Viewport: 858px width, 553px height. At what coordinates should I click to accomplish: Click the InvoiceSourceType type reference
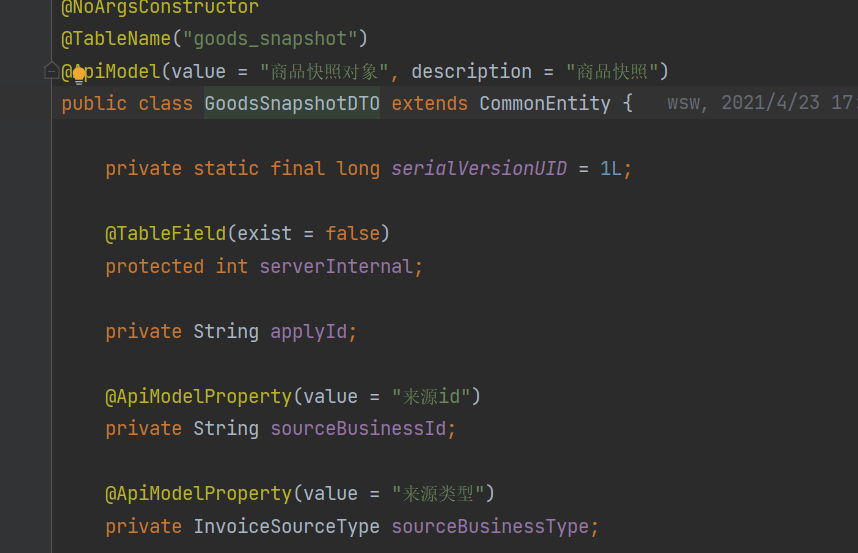[x=286, y=526]
